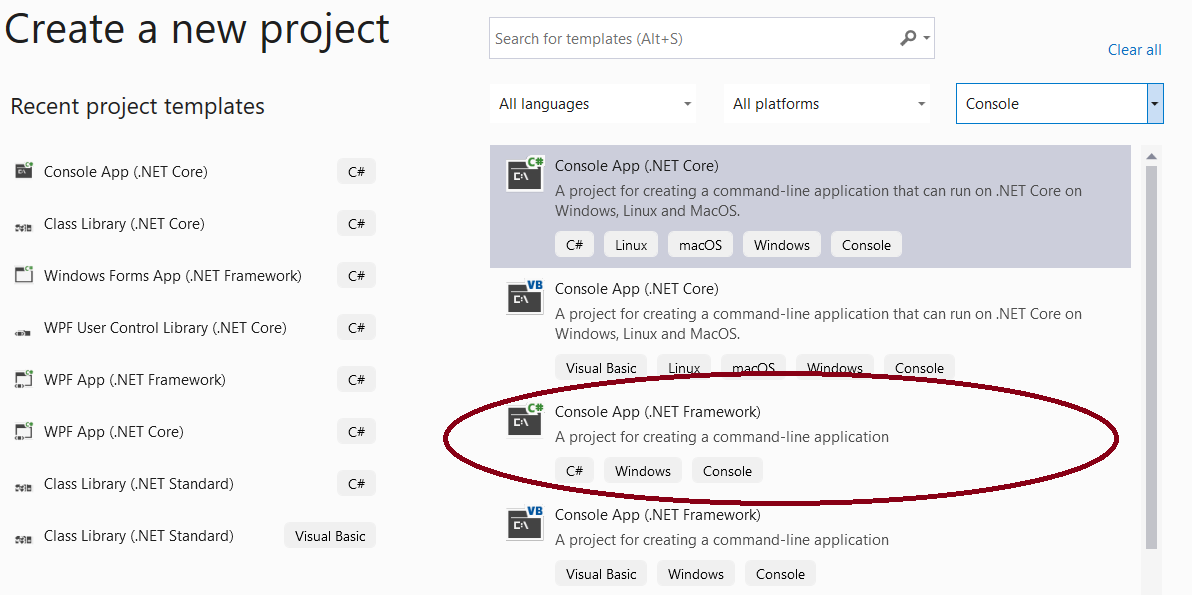Click the C# Console App (.NET Core) result icon

(525, 173)
